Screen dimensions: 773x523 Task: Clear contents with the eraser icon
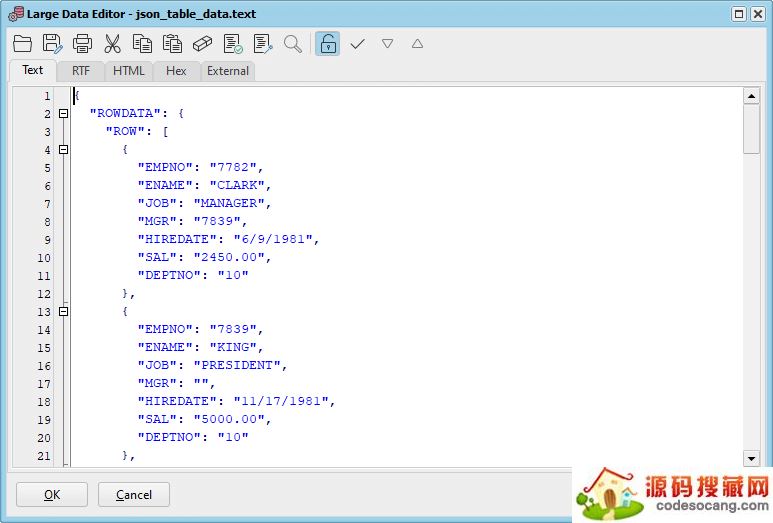coord(203,44)
